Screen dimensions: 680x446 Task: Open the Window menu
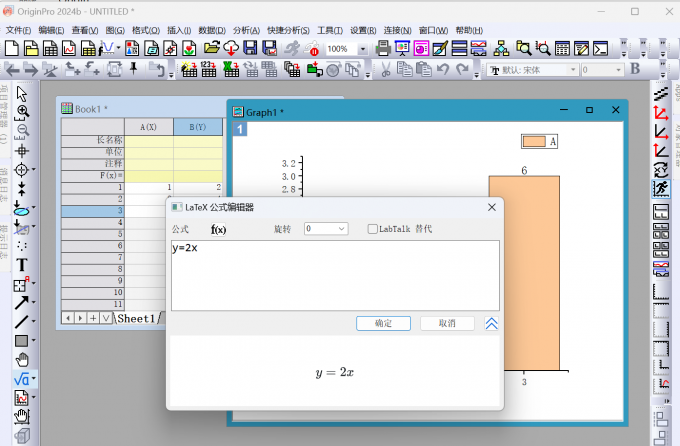[x=433, y=30]
